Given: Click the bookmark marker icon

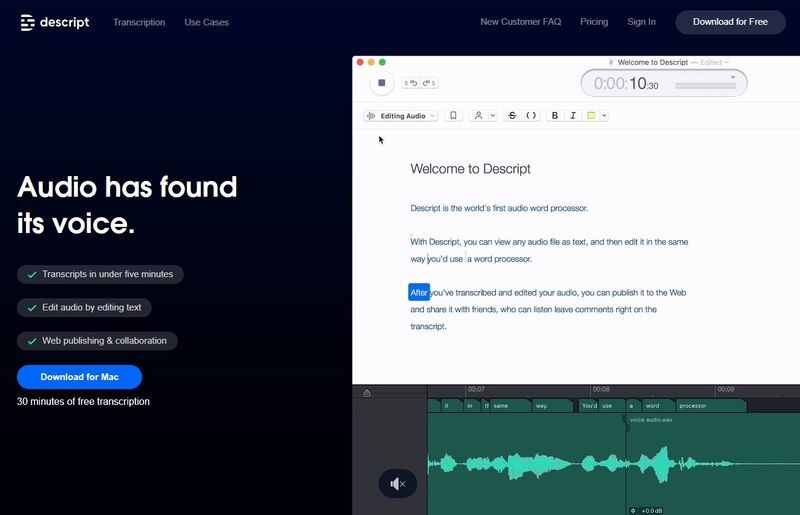Looking at the screenshot, I should coord(454,116).
